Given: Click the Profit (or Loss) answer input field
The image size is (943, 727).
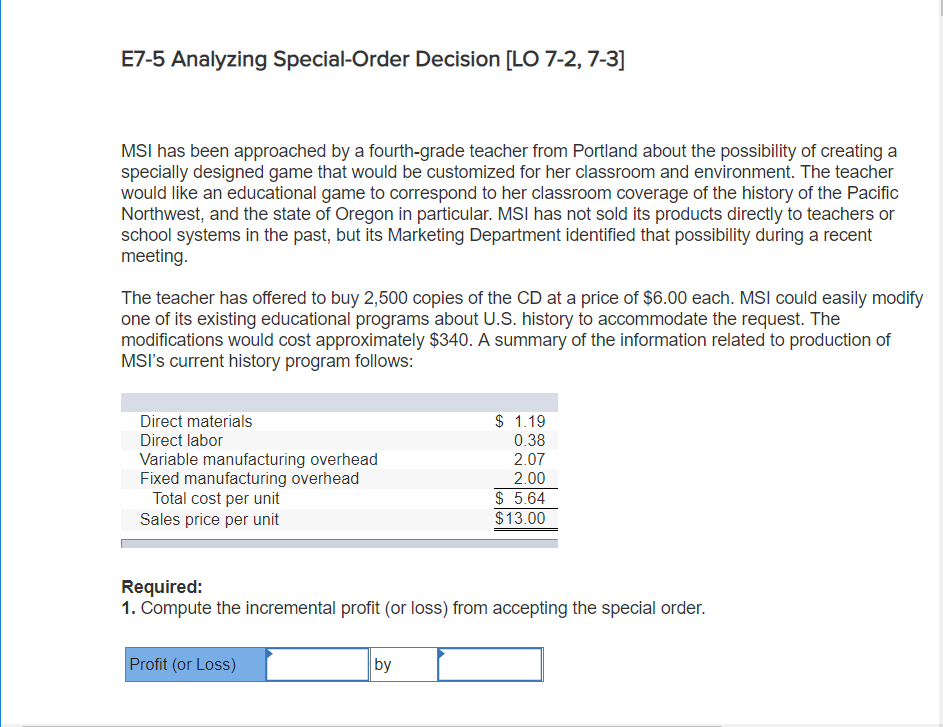Looking at the screenshot, I should [317, 663].
